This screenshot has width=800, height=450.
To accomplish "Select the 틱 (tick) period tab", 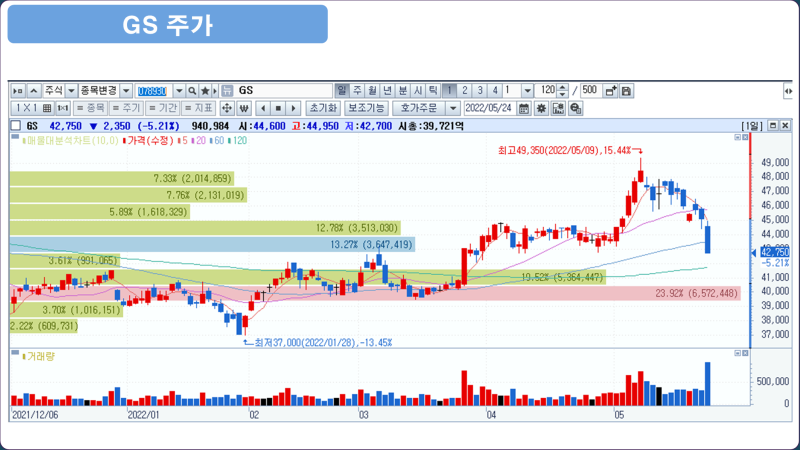I will pyautogui.click(x=433, y=91).
